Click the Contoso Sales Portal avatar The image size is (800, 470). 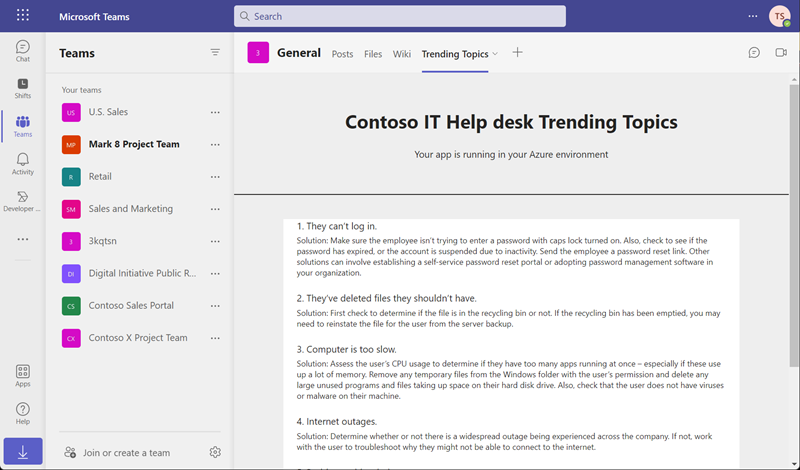tap(71, 306)
